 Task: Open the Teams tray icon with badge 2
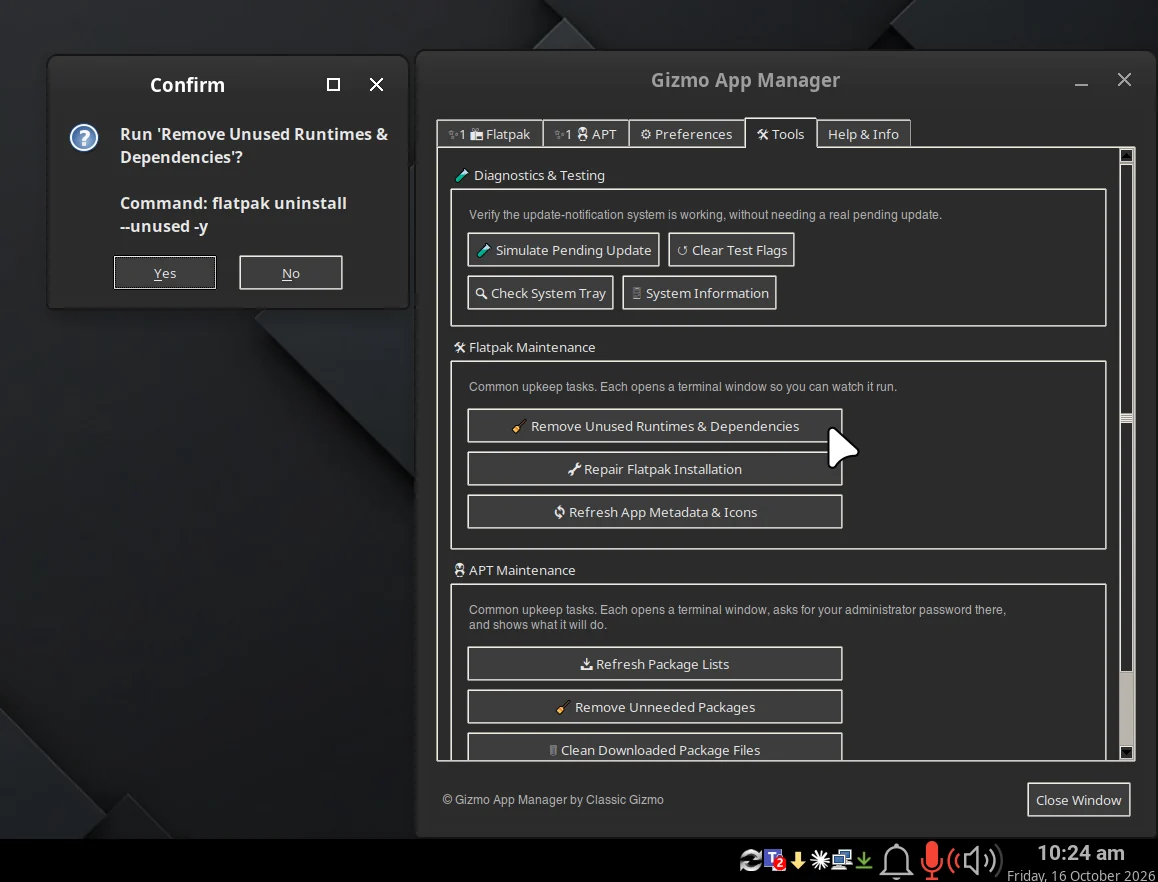click(774, 860)
